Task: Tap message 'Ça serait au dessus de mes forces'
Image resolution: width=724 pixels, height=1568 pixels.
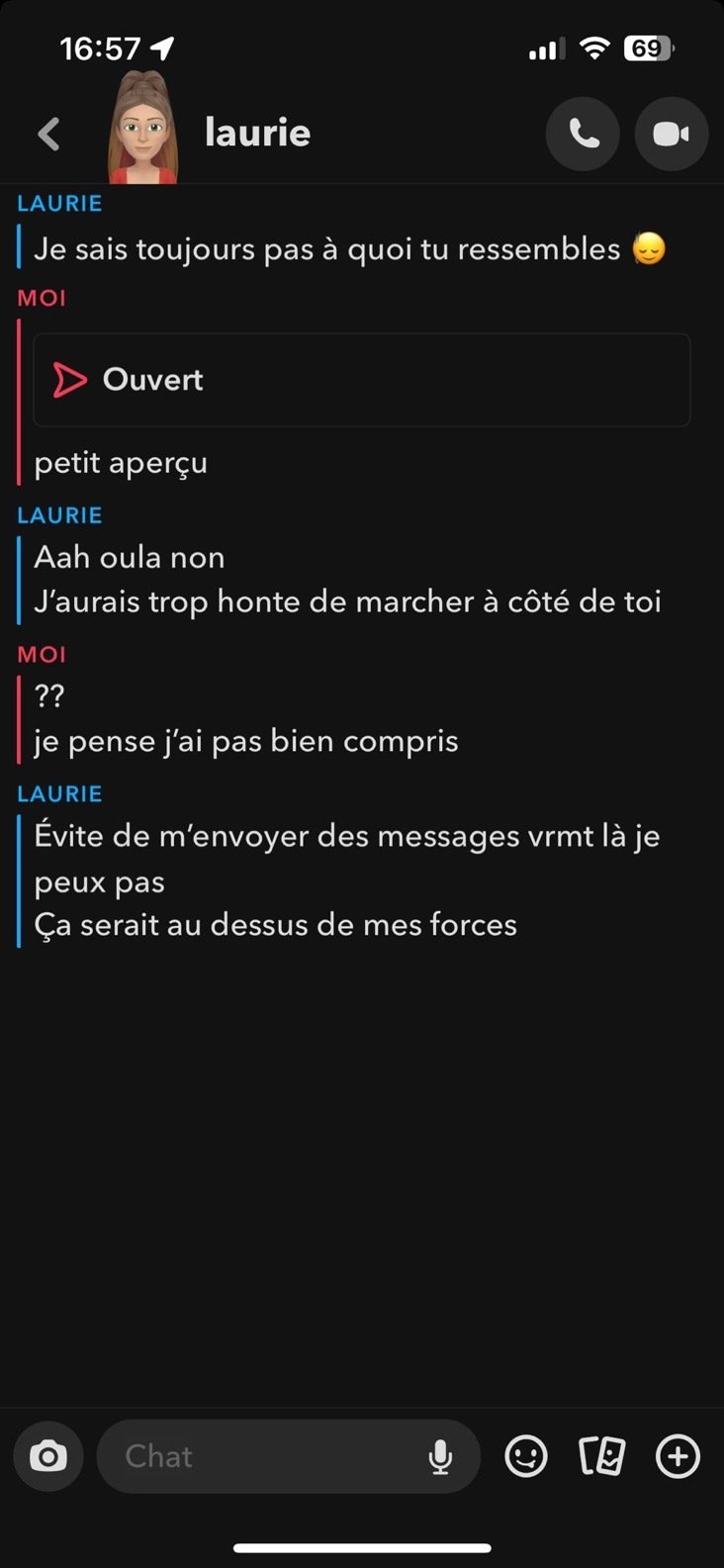Action: [276, 925]
